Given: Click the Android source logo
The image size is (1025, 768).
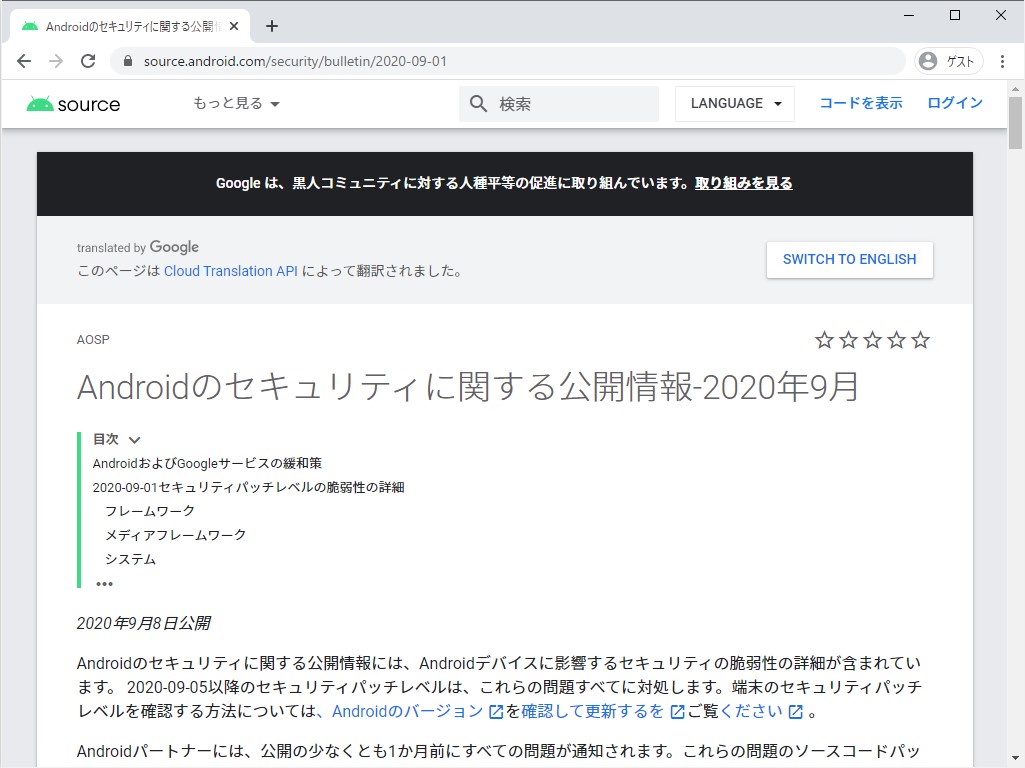Looking at the screenshot, I should (x=72, y=103).
